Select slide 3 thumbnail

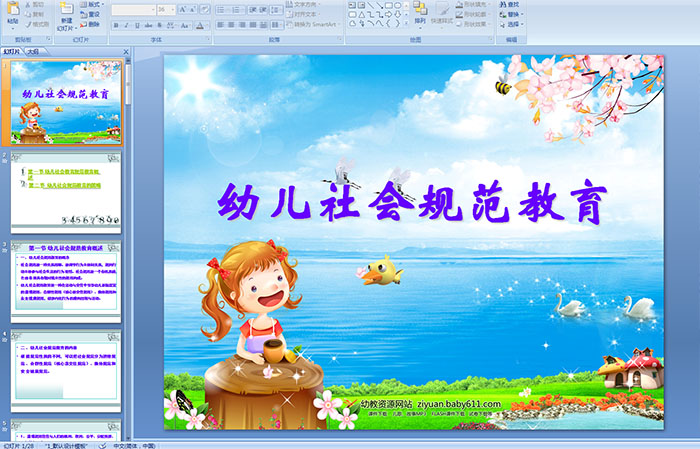[66, 282]
